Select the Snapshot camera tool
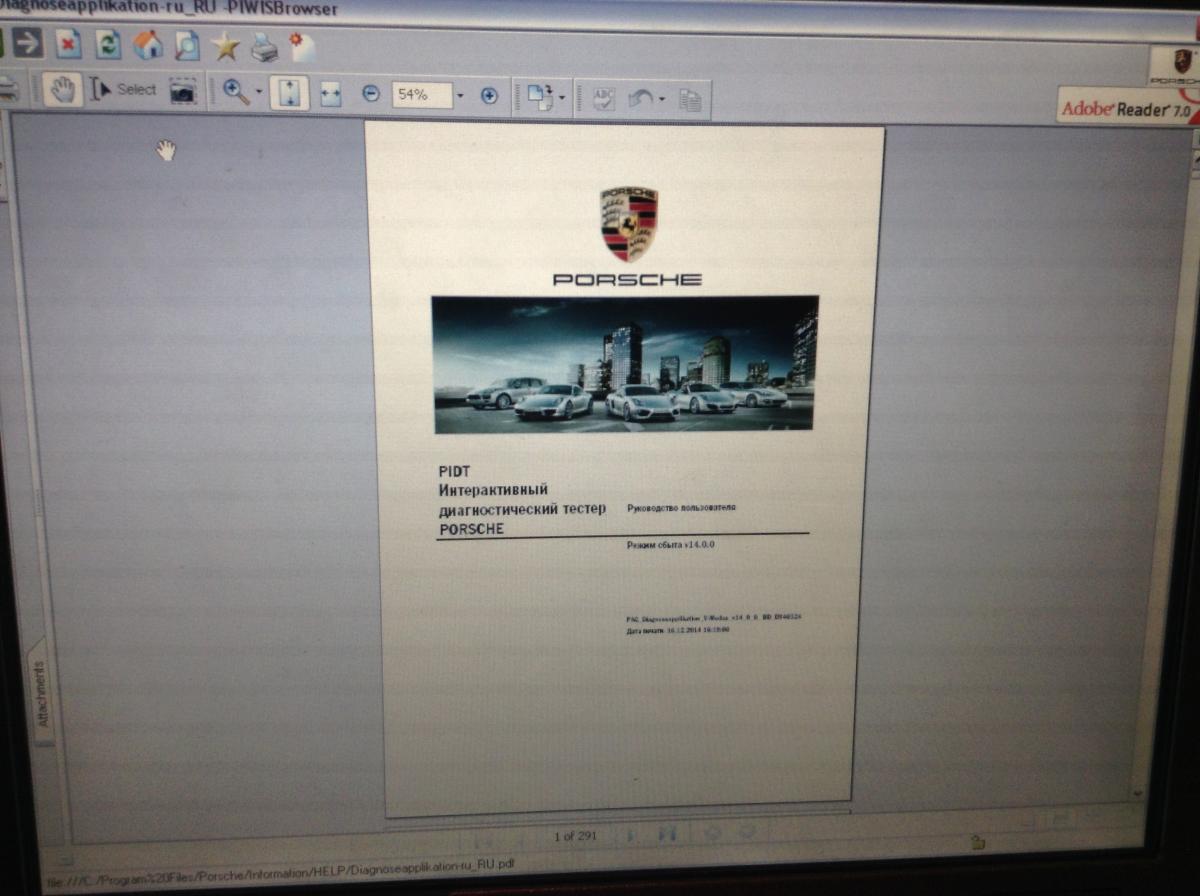Image resolution: width=1200 pixels, height=896 pixels. [x=182, y=91]
